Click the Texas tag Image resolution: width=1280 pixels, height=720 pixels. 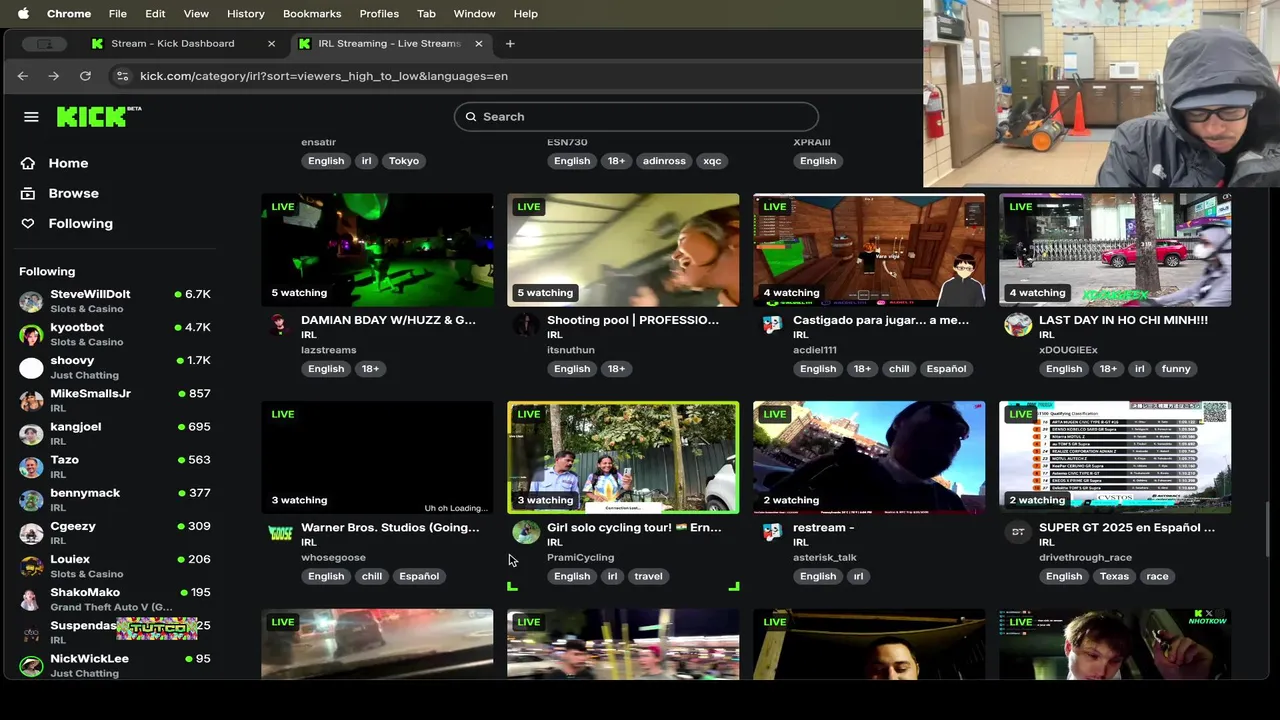click(1114, 576)
